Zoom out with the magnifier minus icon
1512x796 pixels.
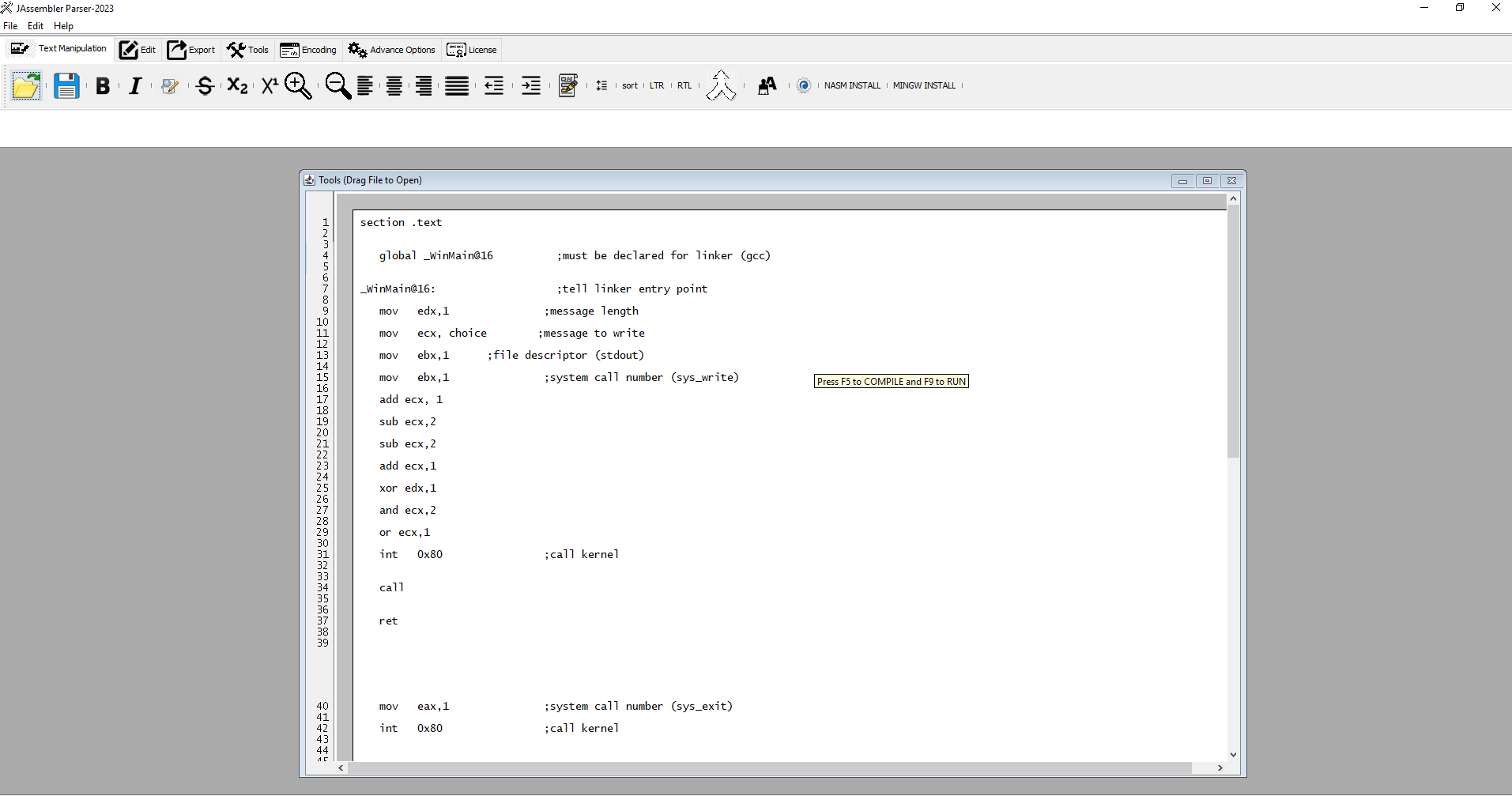[337, 85]
